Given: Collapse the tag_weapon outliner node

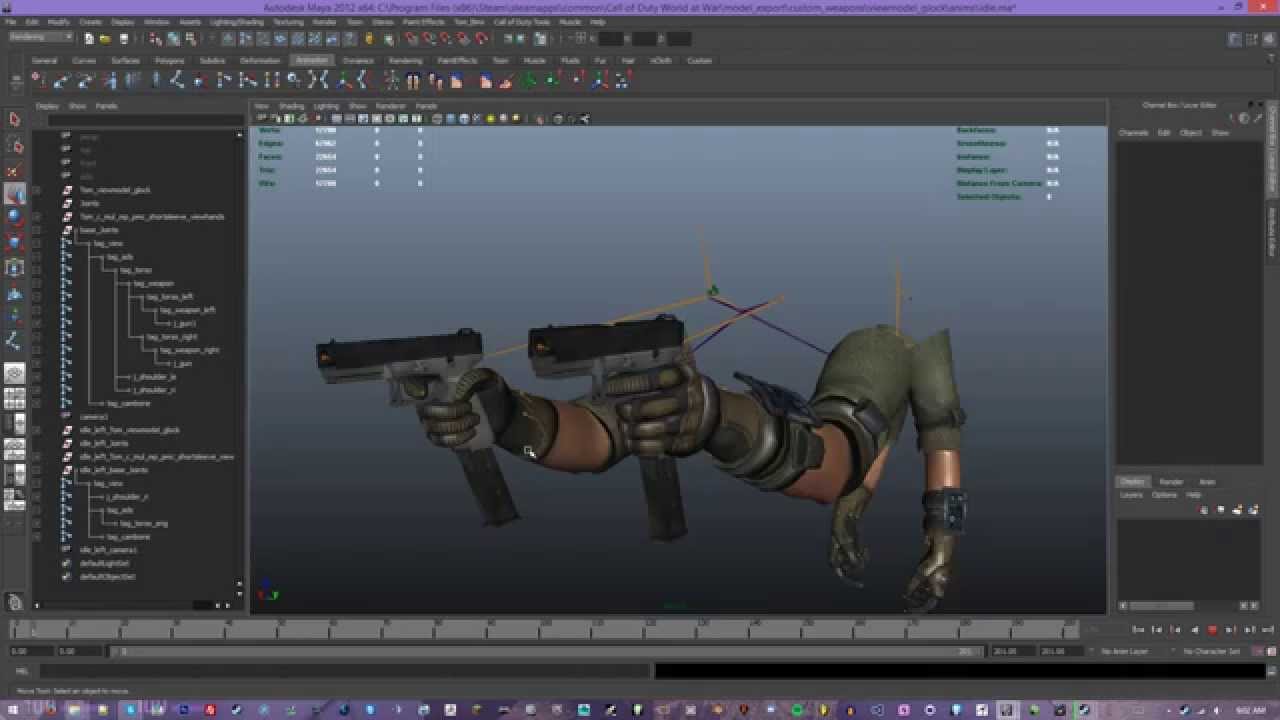Looking at the screenshot, I should [37, 283].
